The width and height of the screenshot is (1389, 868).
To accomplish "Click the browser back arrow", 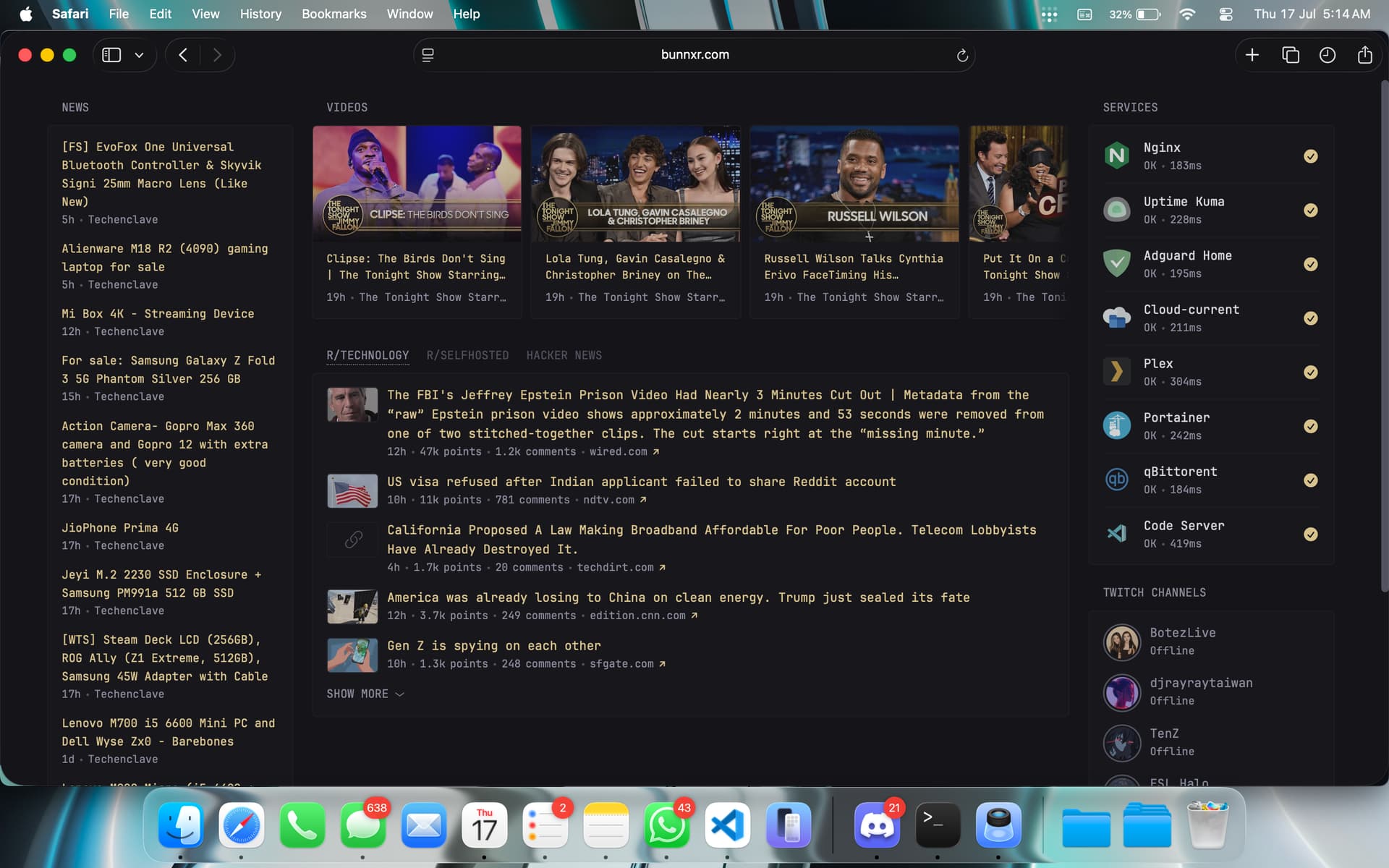I will pos(183,55).
